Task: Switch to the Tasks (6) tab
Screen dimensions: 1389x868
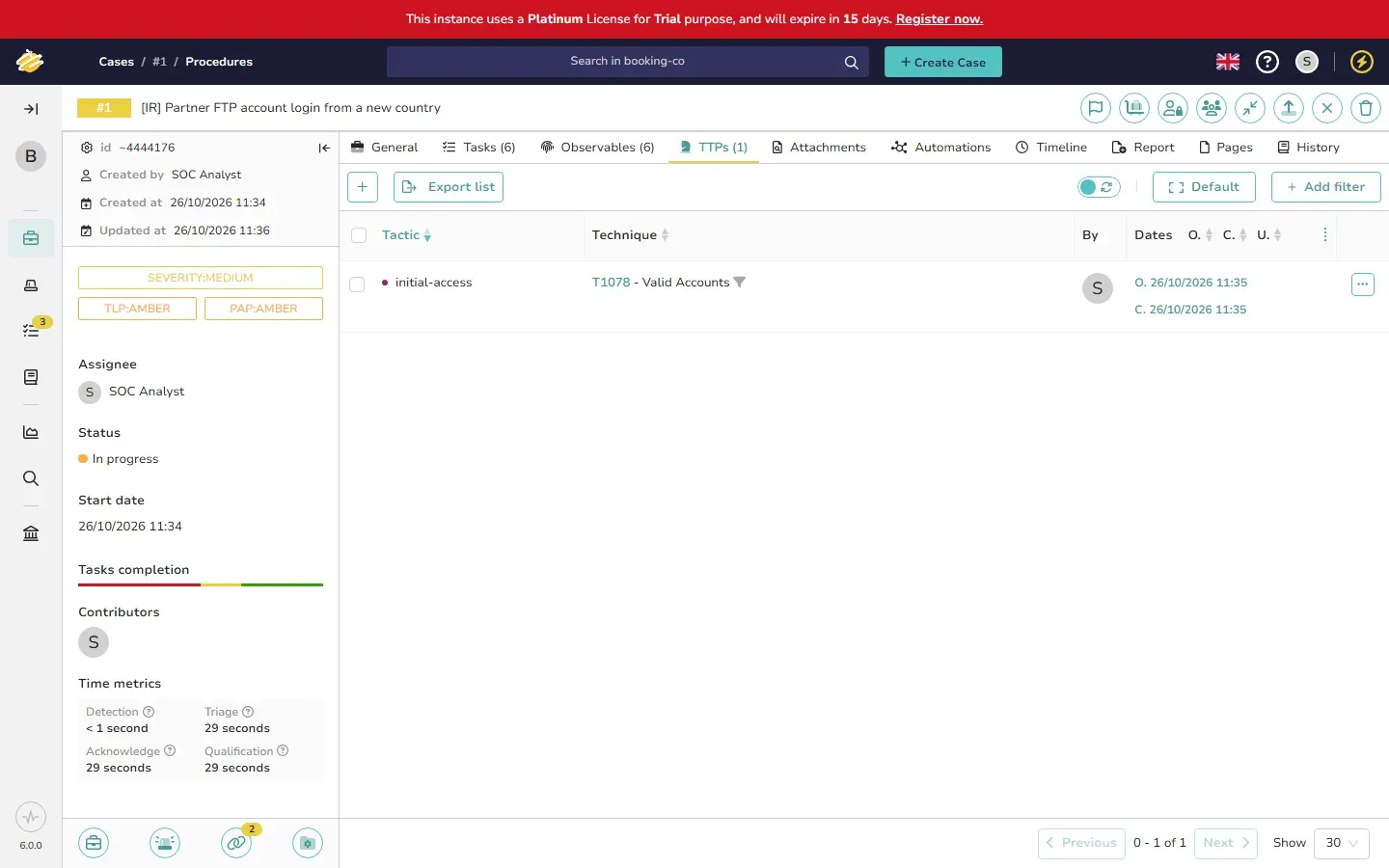Action: click(x=479, y=148)
